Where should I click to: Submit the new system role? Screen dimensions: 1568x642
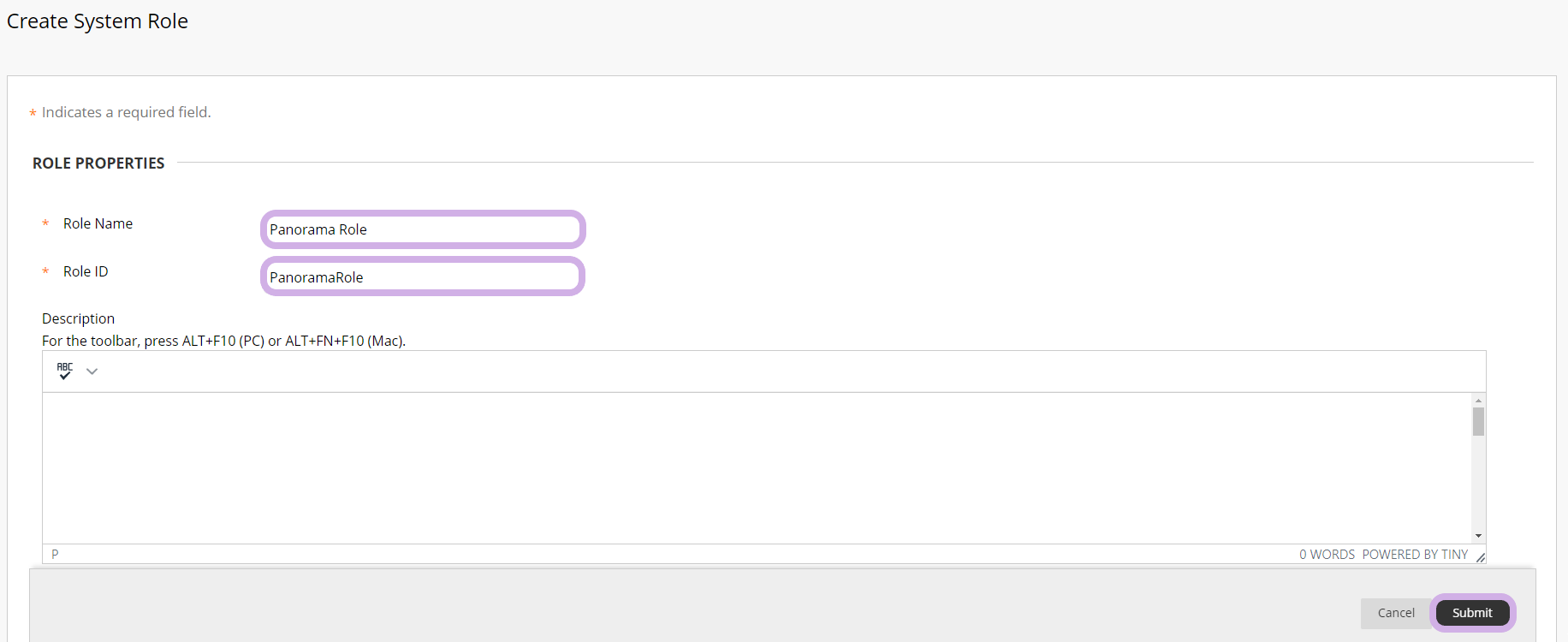[1472, 613]
